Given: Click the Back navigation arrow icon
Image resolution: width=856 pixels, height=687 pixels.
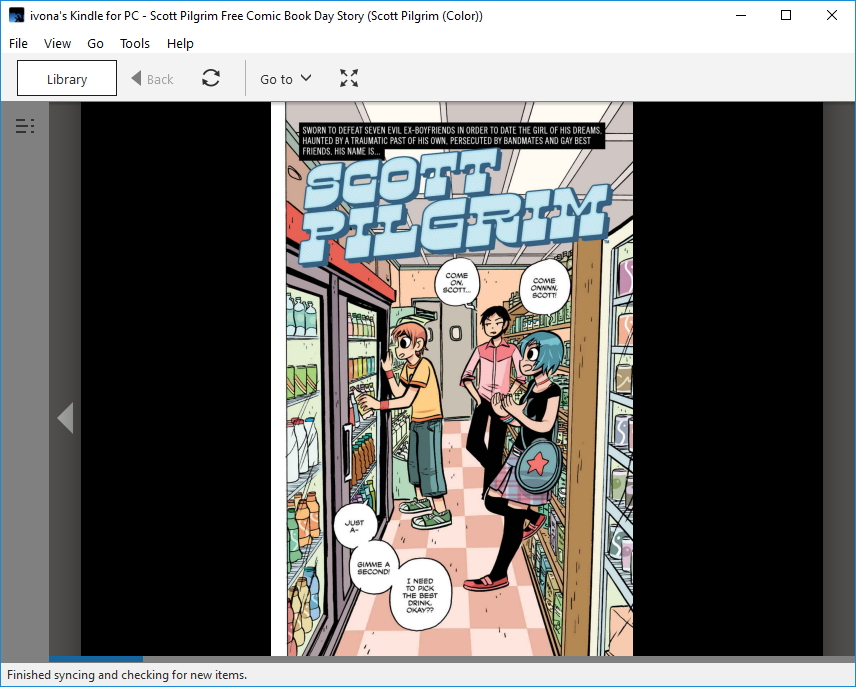Looking at the screenshot, I should [135, 78].
